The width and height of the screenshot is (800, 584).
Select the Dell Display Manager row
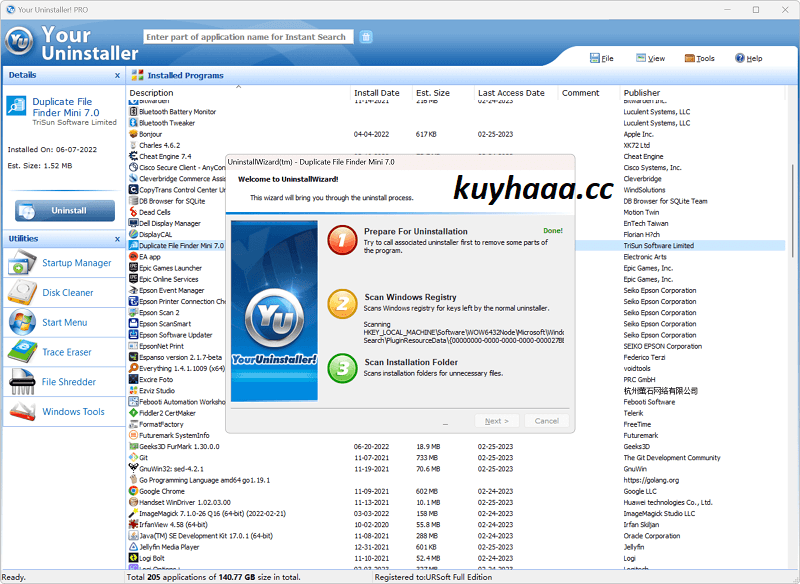pos(455,223)
